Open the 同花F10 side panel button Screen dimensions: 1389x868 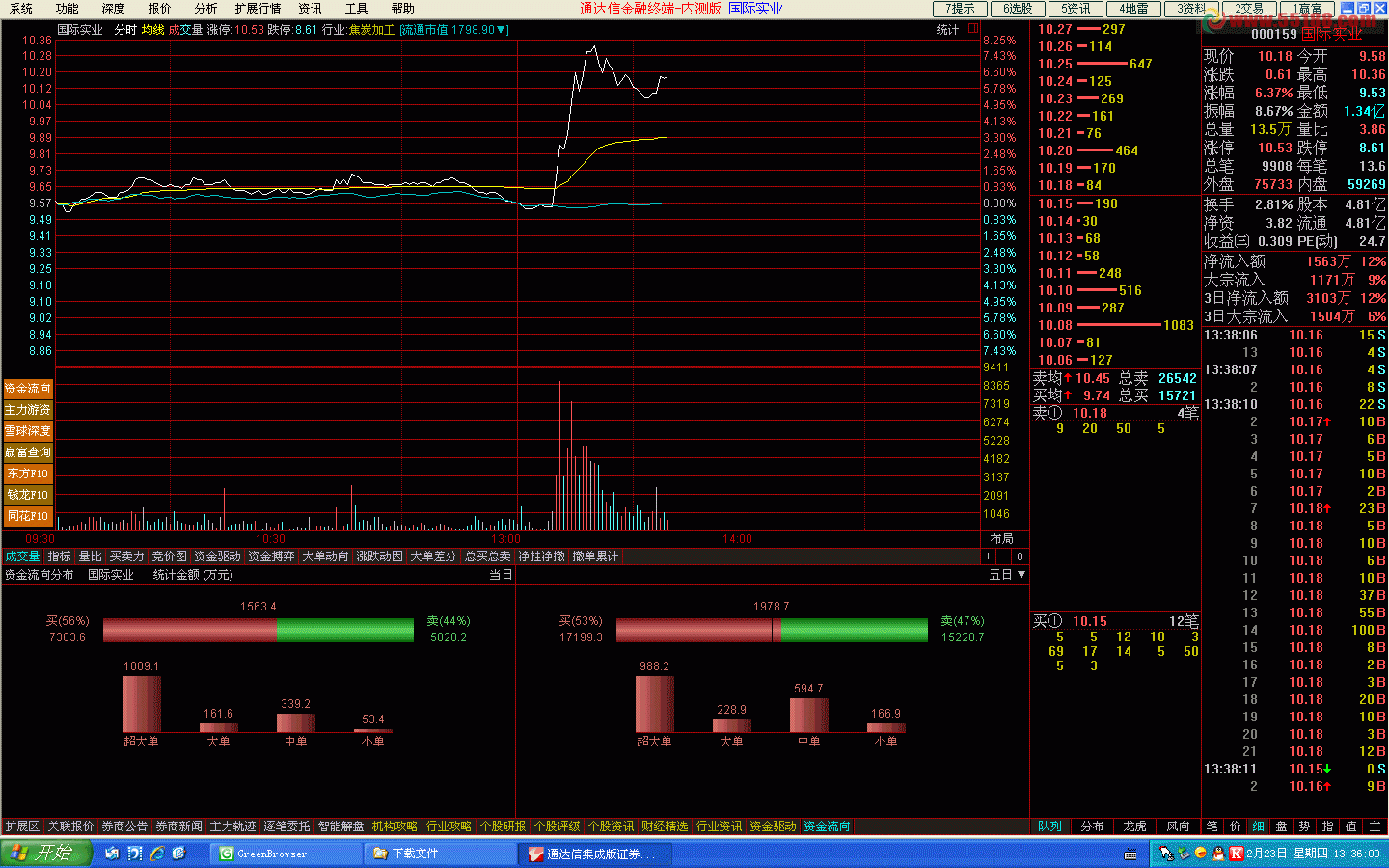tap(28, 516)
